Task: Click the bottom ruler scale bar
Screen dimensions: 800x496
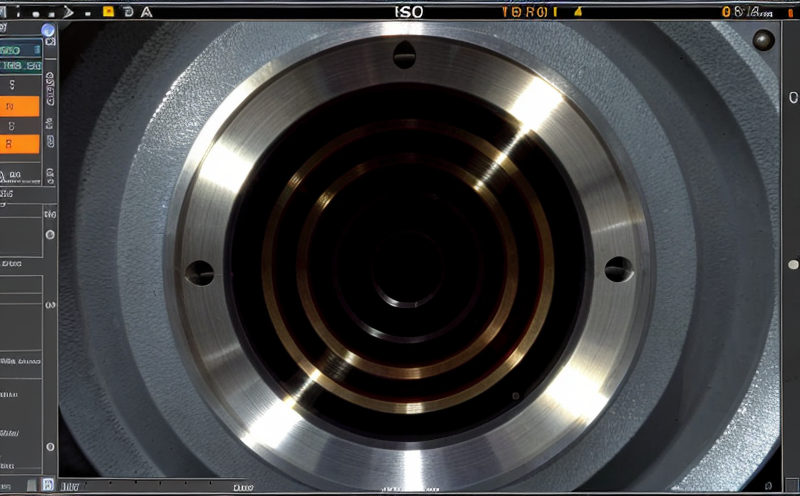Action: click(158, 485)
